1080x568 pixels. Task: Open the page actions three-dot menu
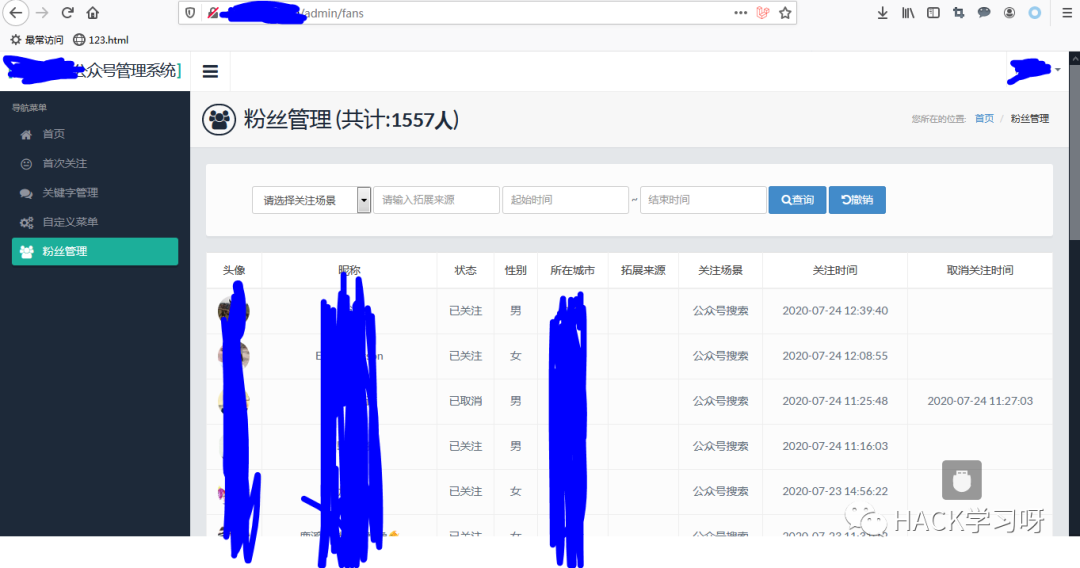740,12
